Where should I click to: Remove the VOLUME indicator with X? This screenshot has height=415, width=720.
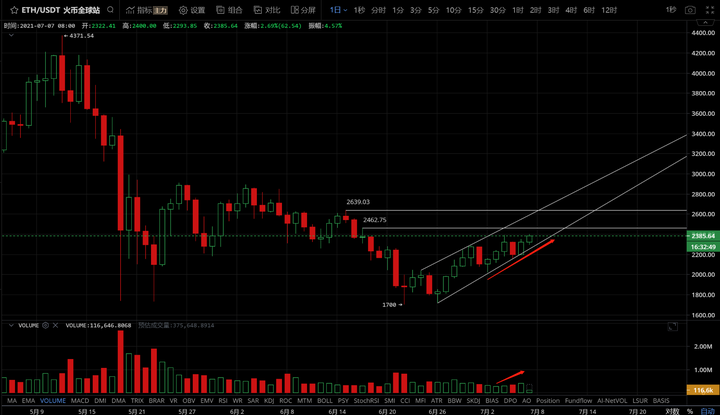click(55, 325)
